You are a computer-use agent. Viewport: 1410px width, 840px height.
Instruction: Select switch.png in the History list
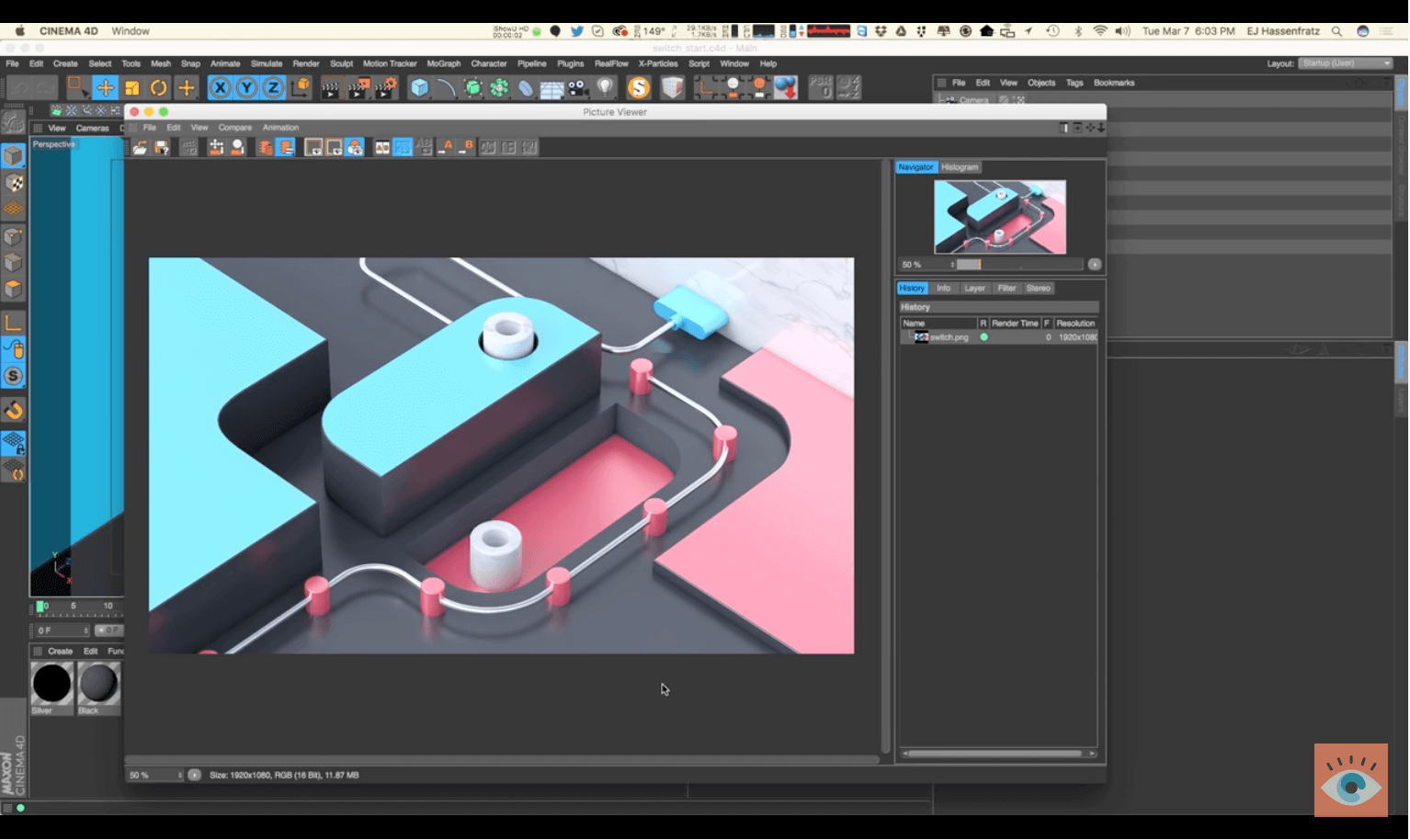pos(949,337)
